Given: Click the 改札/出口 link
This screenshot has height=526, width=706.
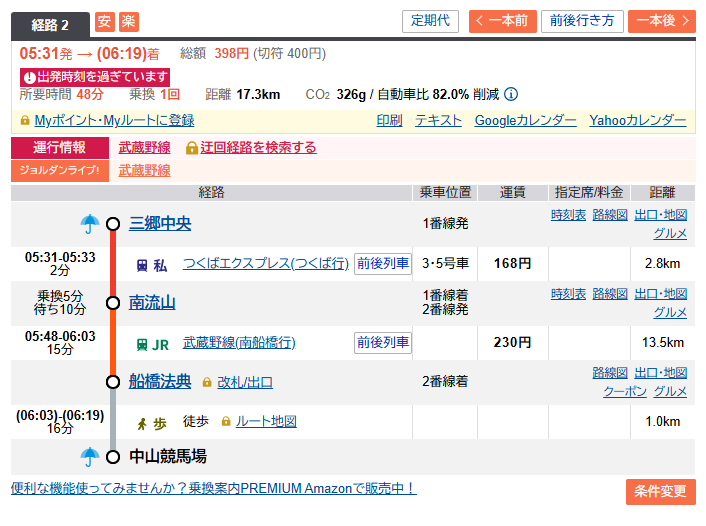Looking at the screenshot, I should pos(245,382).
